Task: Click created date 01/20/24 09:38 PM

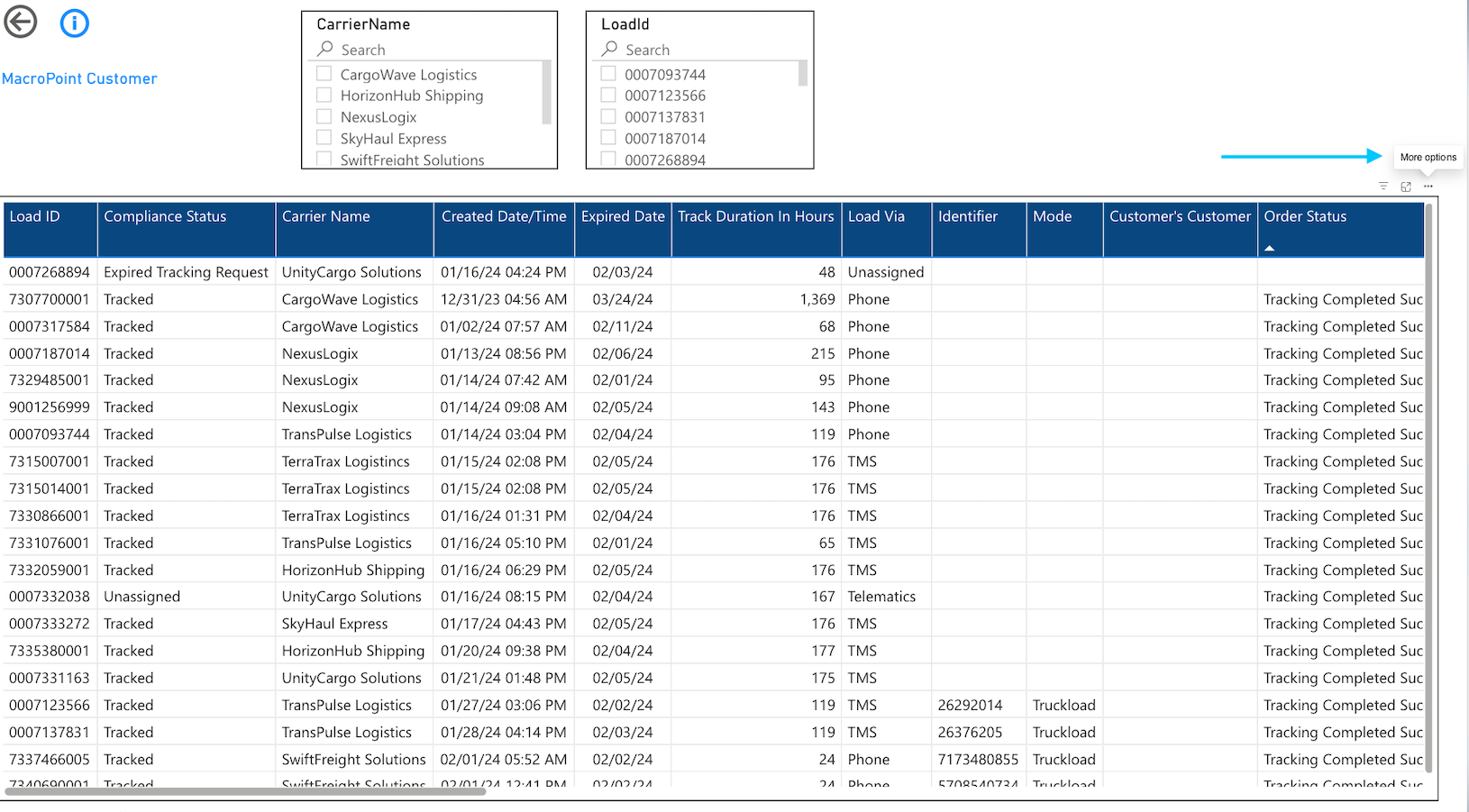Action: [504, 650]
